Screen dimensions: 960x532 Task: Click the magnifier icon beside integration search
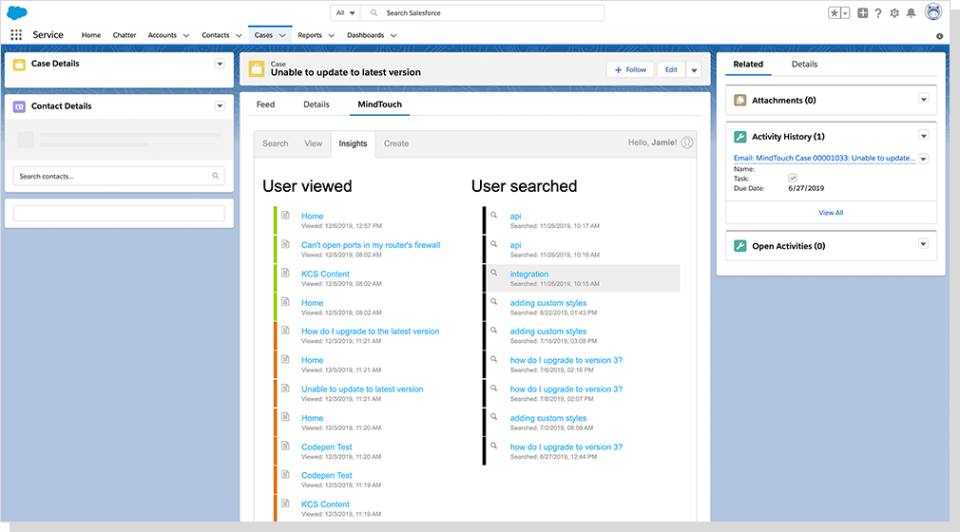(x=493, y=273)
